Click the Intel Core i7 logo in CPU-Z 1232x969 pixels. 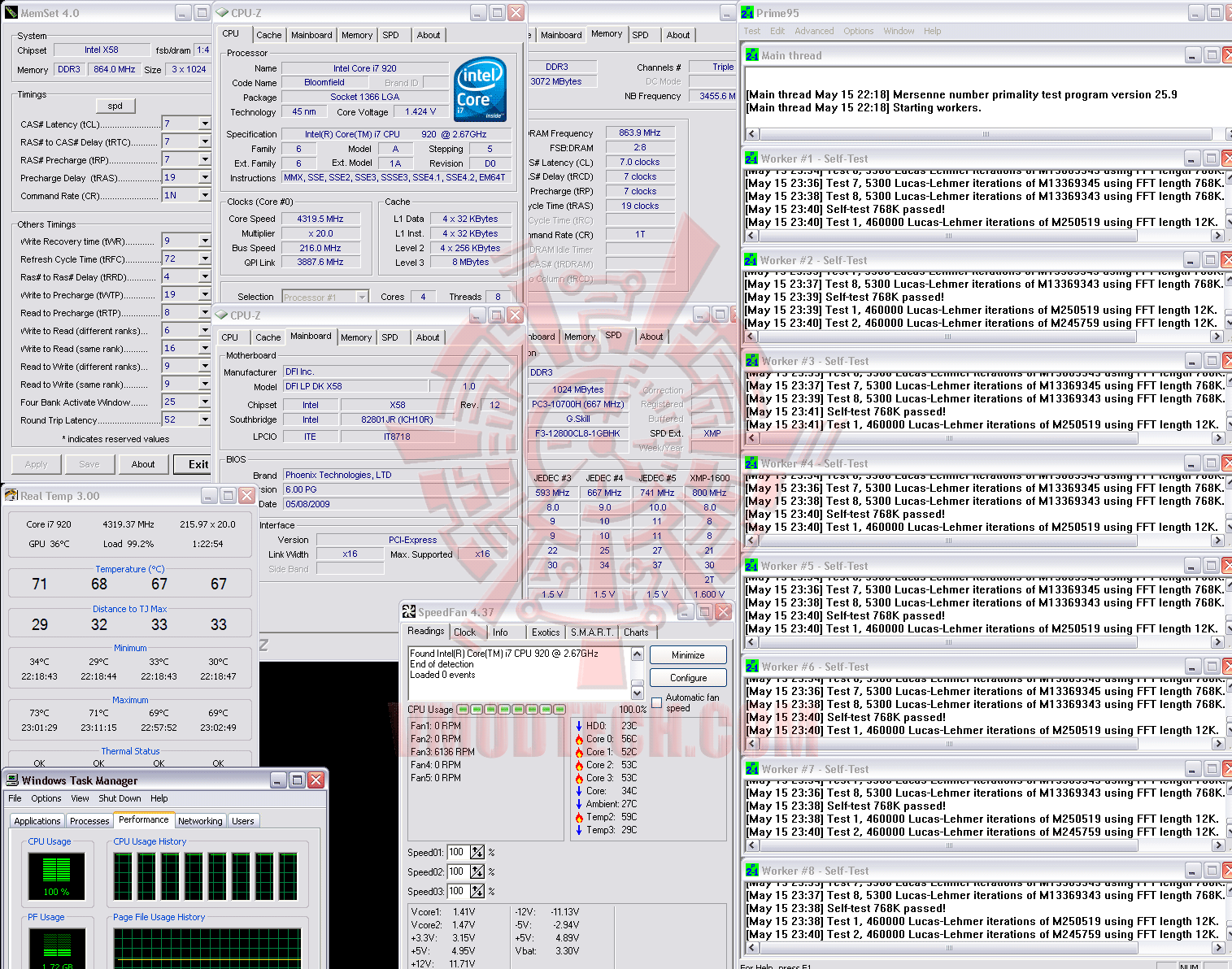pyautogui.click(x=480, y=89)
